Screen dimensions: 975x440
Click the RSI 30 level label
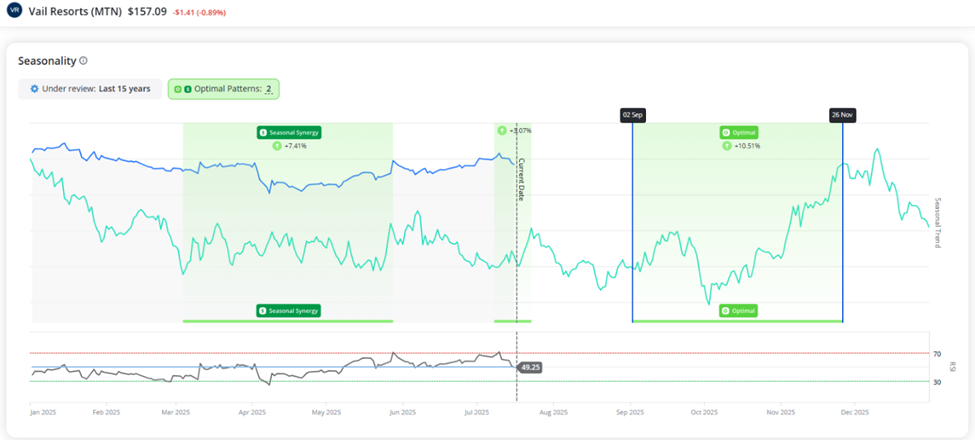click(937, 382)
